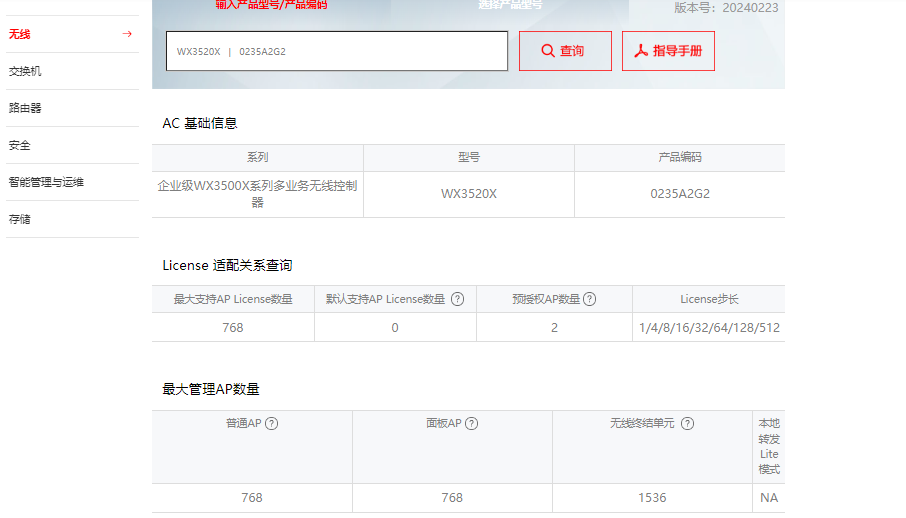This screenshot has width=906, height=518.
Task: Select product code 0235A2G2 cell
Action: (x=680, y=194)
